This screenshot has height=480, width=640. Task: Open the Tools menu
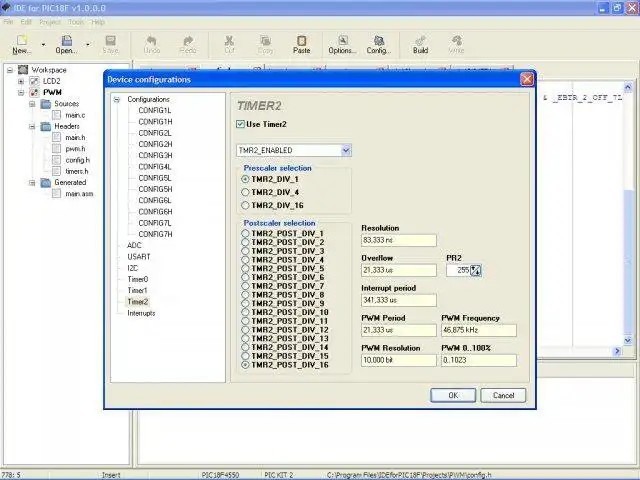click(76, 22)
